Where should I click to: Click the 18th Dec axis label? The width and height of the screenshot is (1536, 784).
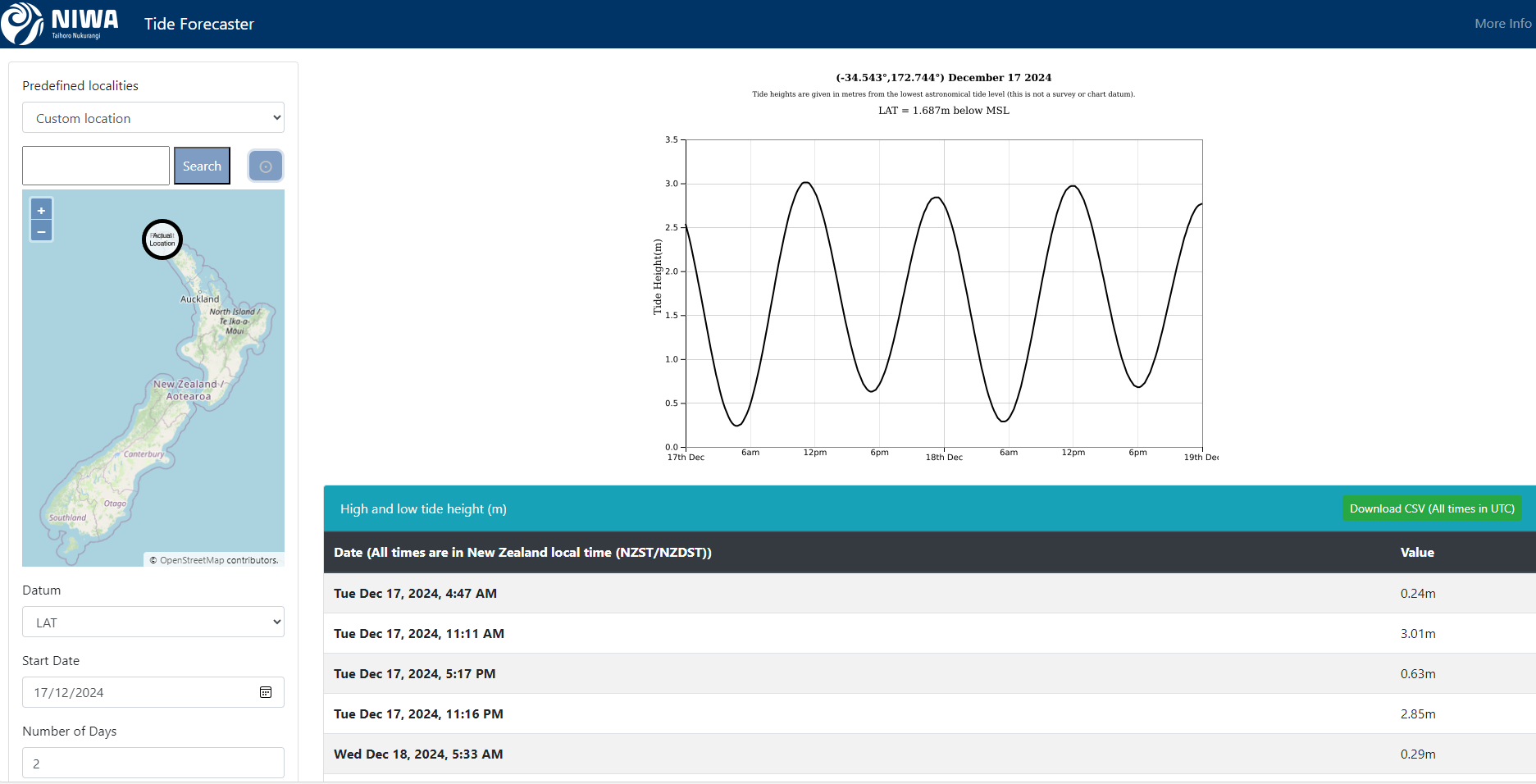click(944, 457)
